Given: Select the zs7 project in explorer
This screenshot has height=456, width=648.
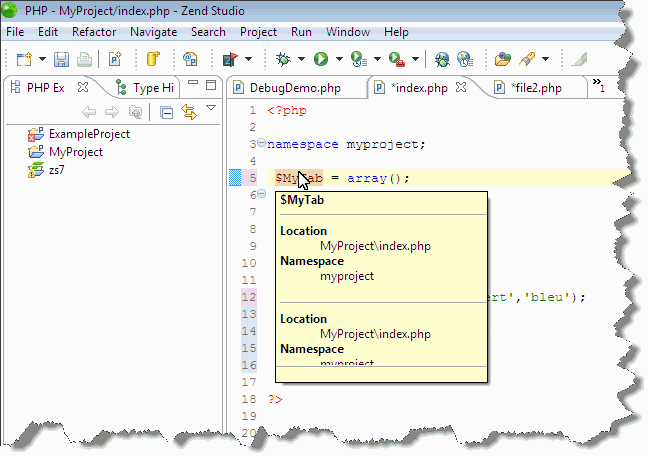Looking at the screenshot, I should 58,170.
